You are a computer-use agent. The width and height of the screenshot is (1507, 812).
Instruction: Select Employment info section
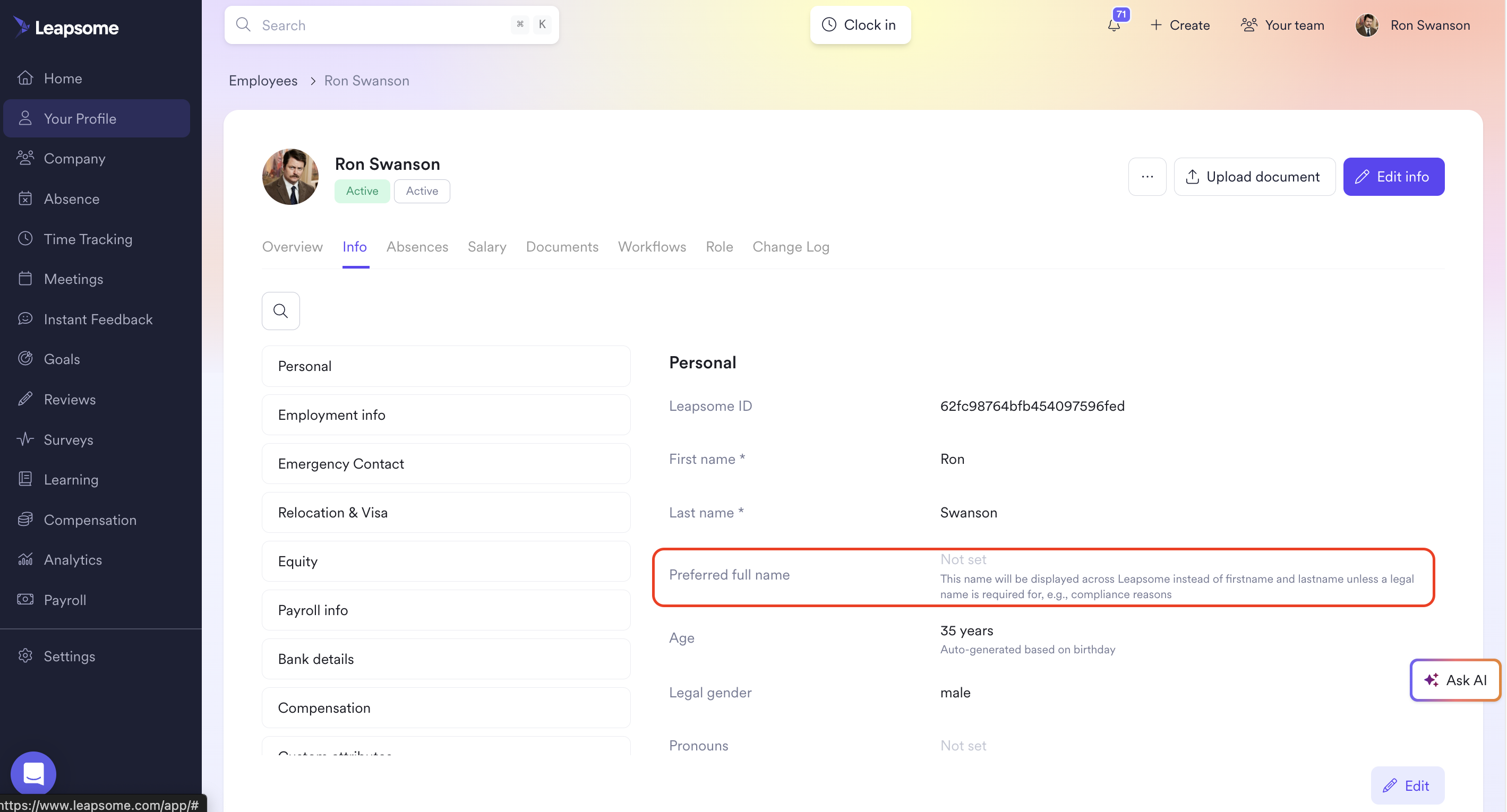(x=446, y=414)
